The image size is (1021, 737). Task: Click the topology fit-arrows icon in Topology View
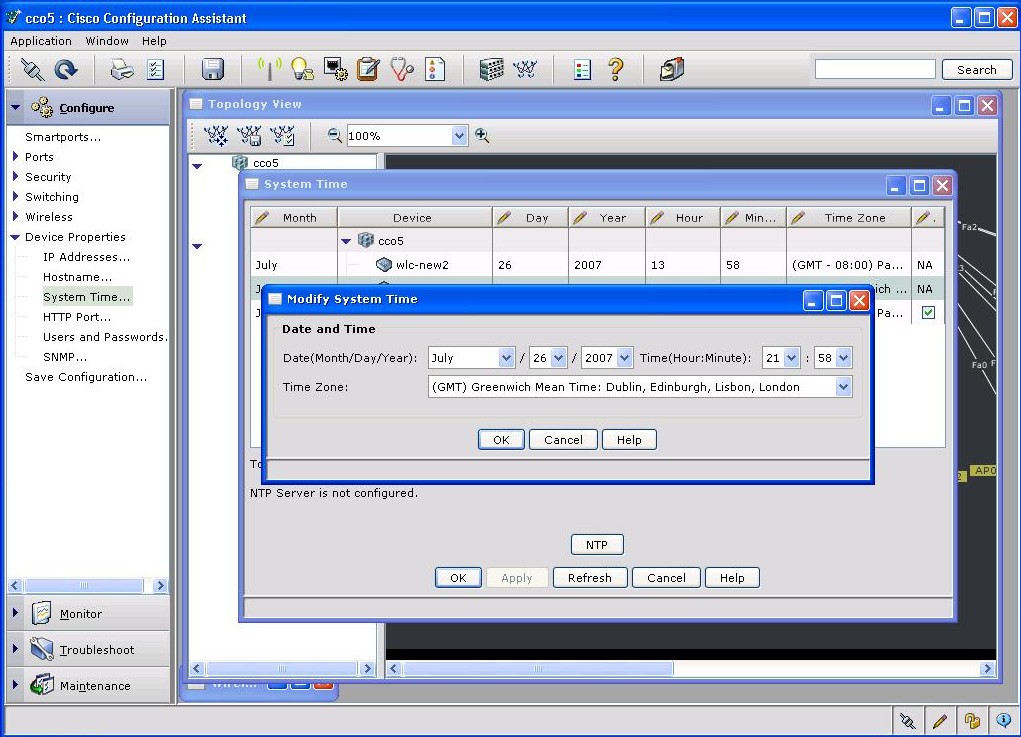(x=216, y=135)
